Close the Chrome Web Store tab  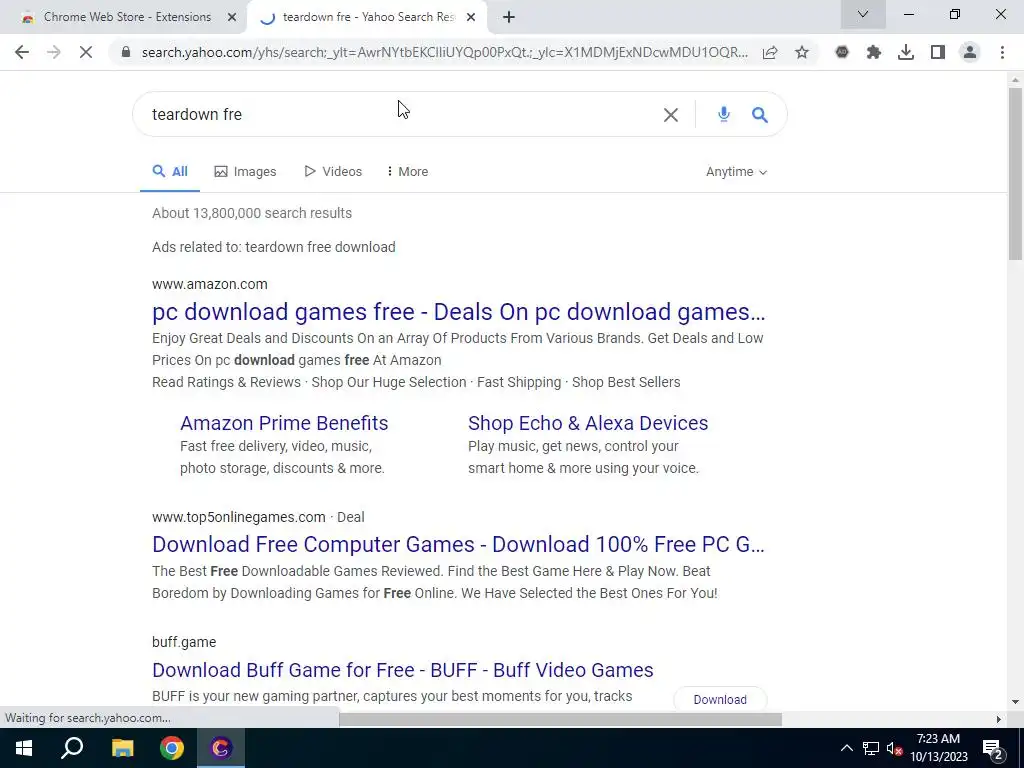tap(232, 17)
